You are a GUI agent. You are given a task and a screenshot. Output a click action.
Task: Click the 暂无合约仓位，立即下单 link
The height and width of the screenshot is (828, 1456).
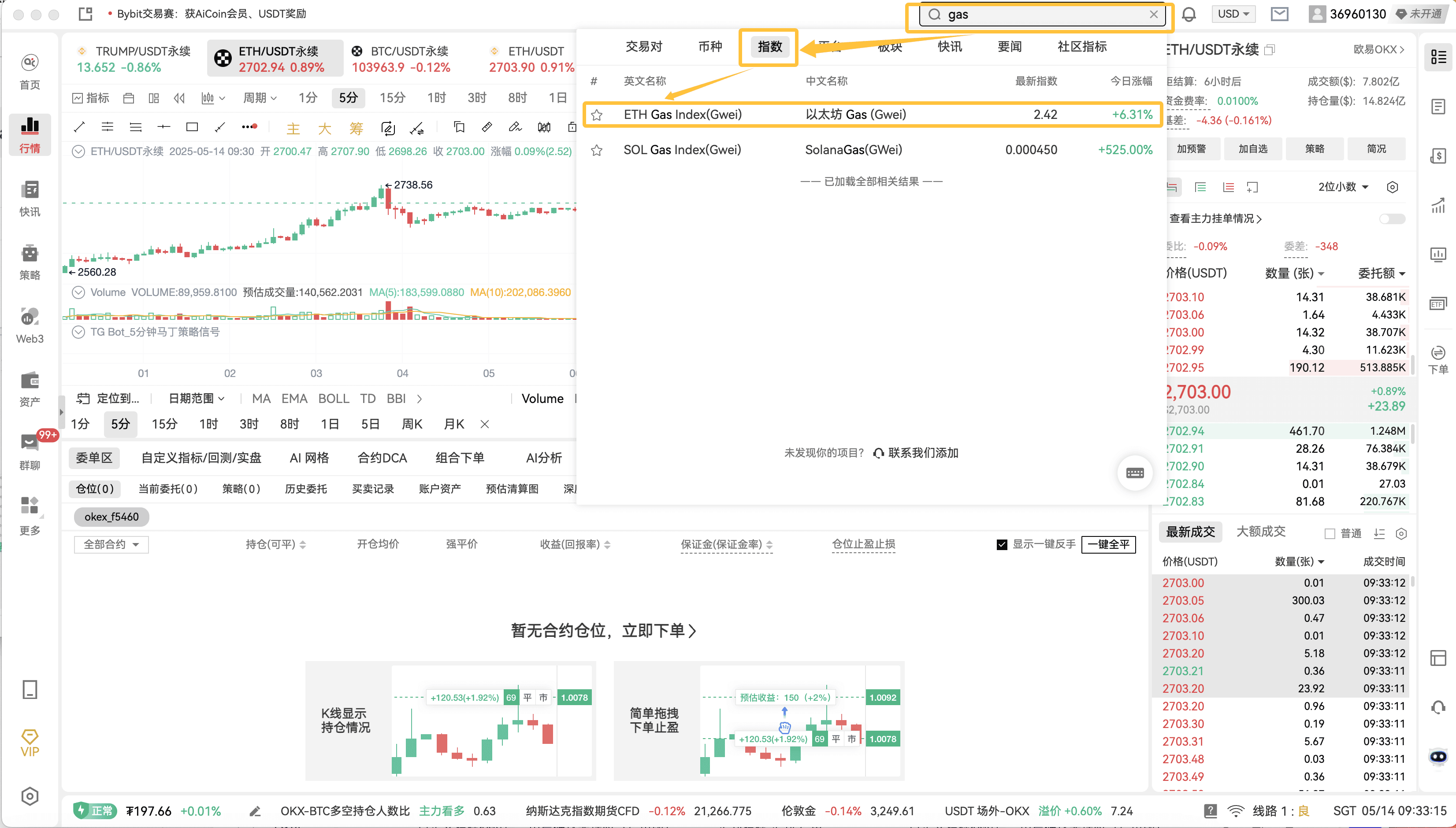[x=604, y=631]
